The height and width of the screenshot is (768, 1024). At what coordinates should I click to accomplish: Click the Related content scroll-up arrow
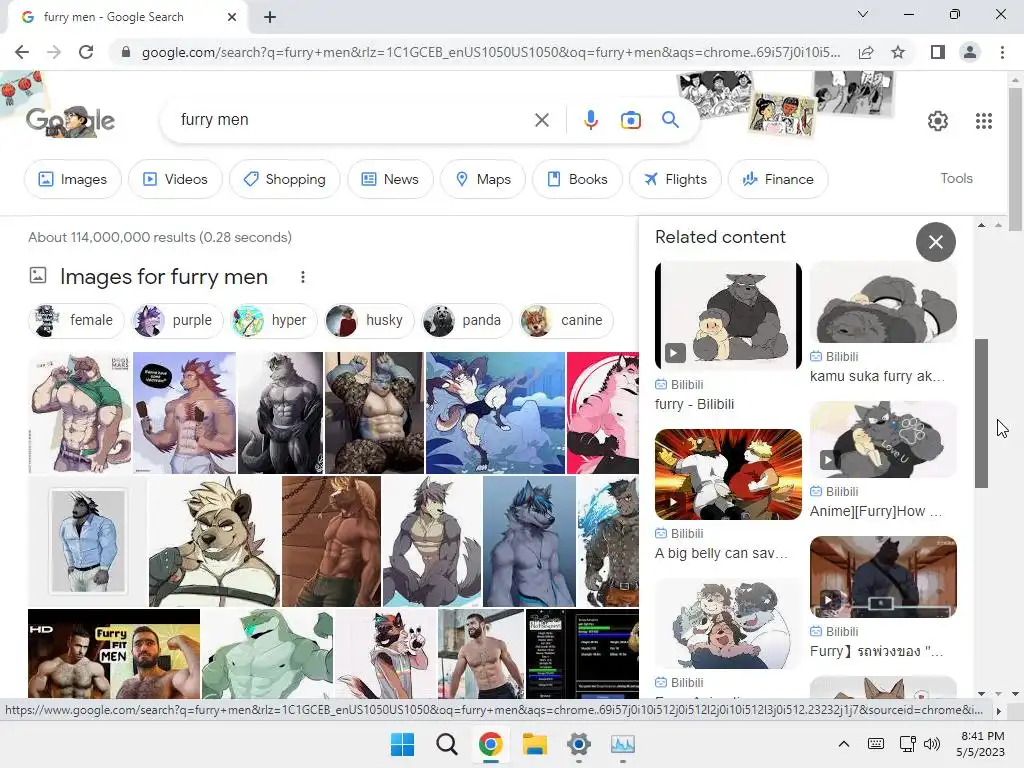982,225
